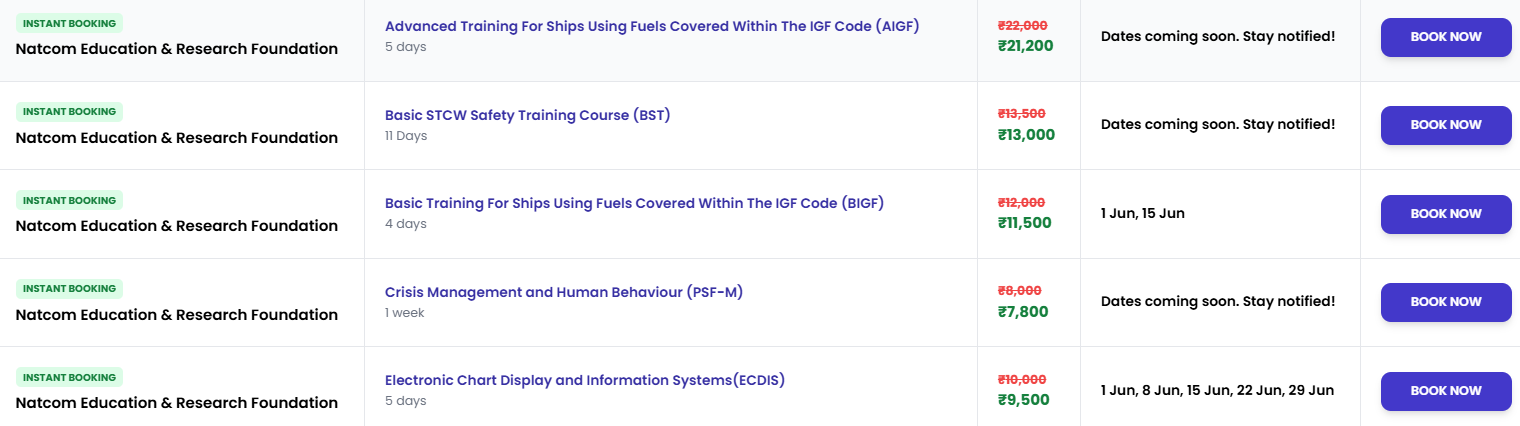
Task: Click the '1 Jun, 15 Jun' dates text
Action: 1143,213
